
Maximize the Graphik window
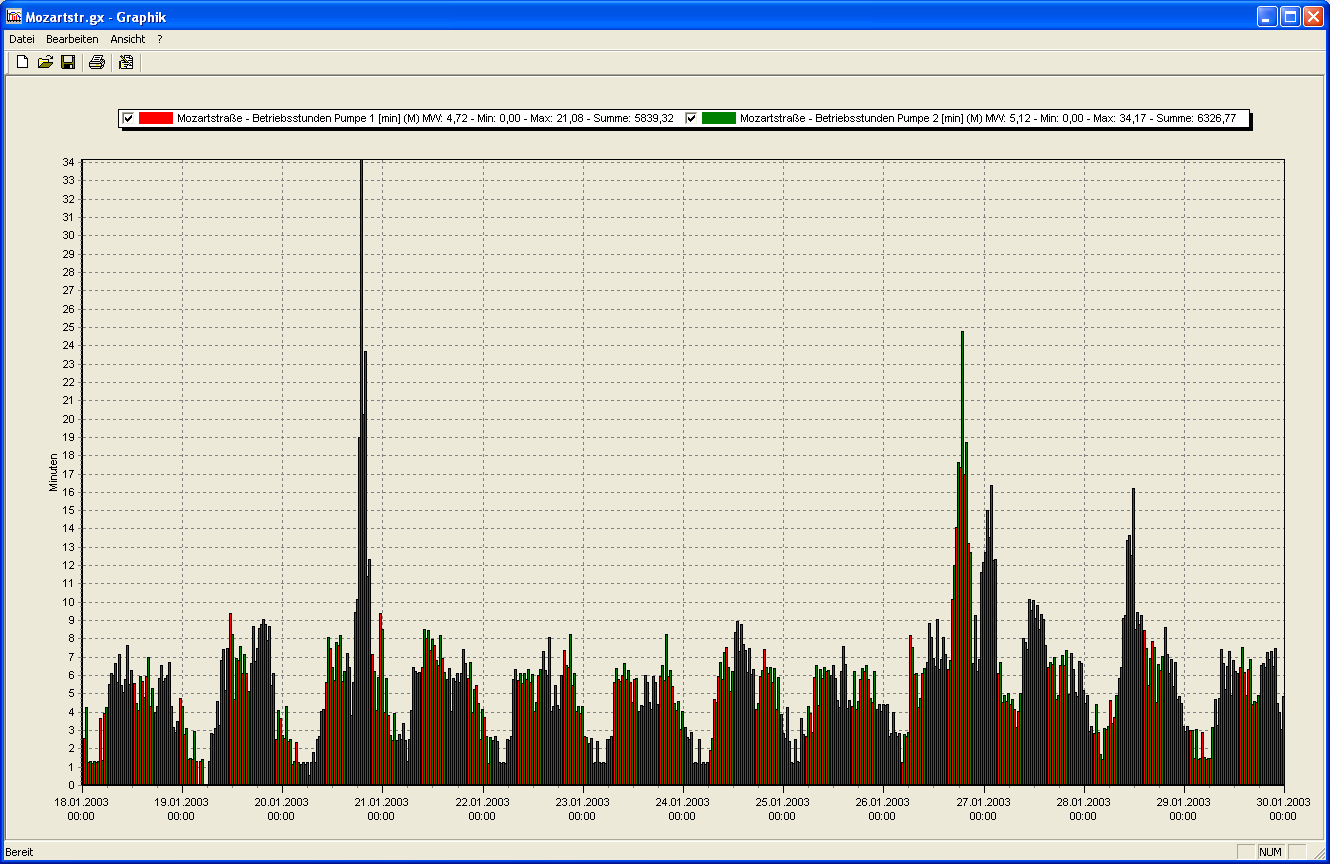click(1290, 16)
